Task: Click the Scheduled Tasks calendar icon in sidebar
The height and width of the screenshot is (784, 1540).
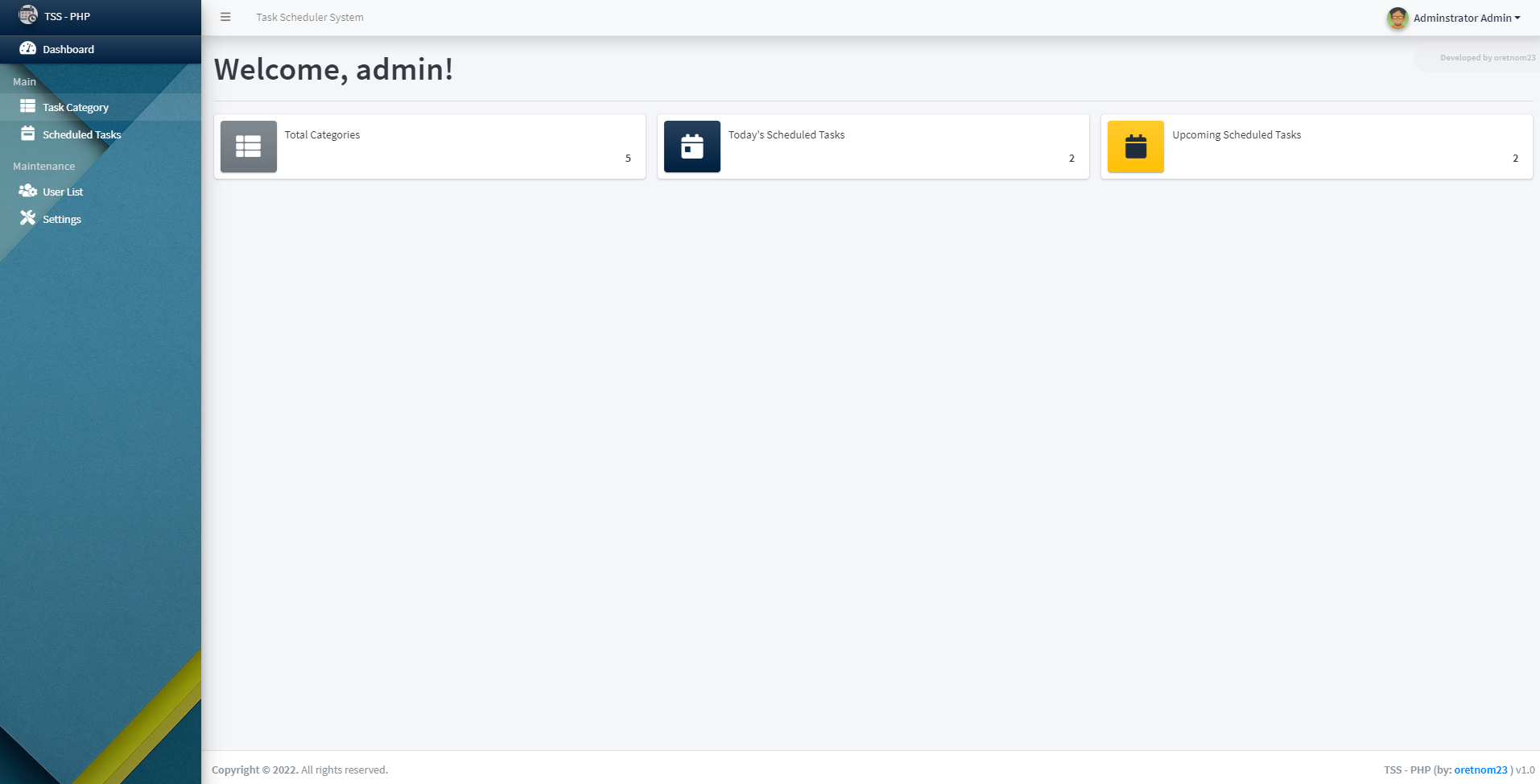Action: pyautogui.click(x=27, y=134)
